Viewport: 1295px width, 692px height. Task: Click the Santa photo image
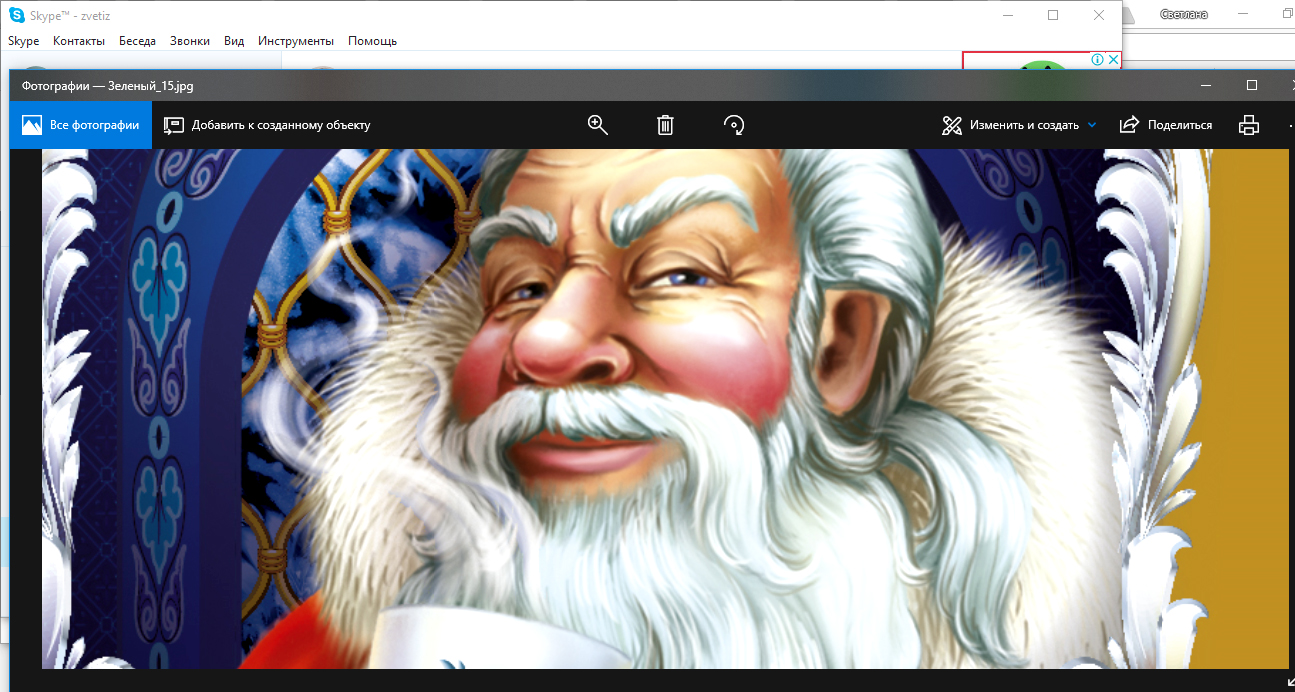665,409
